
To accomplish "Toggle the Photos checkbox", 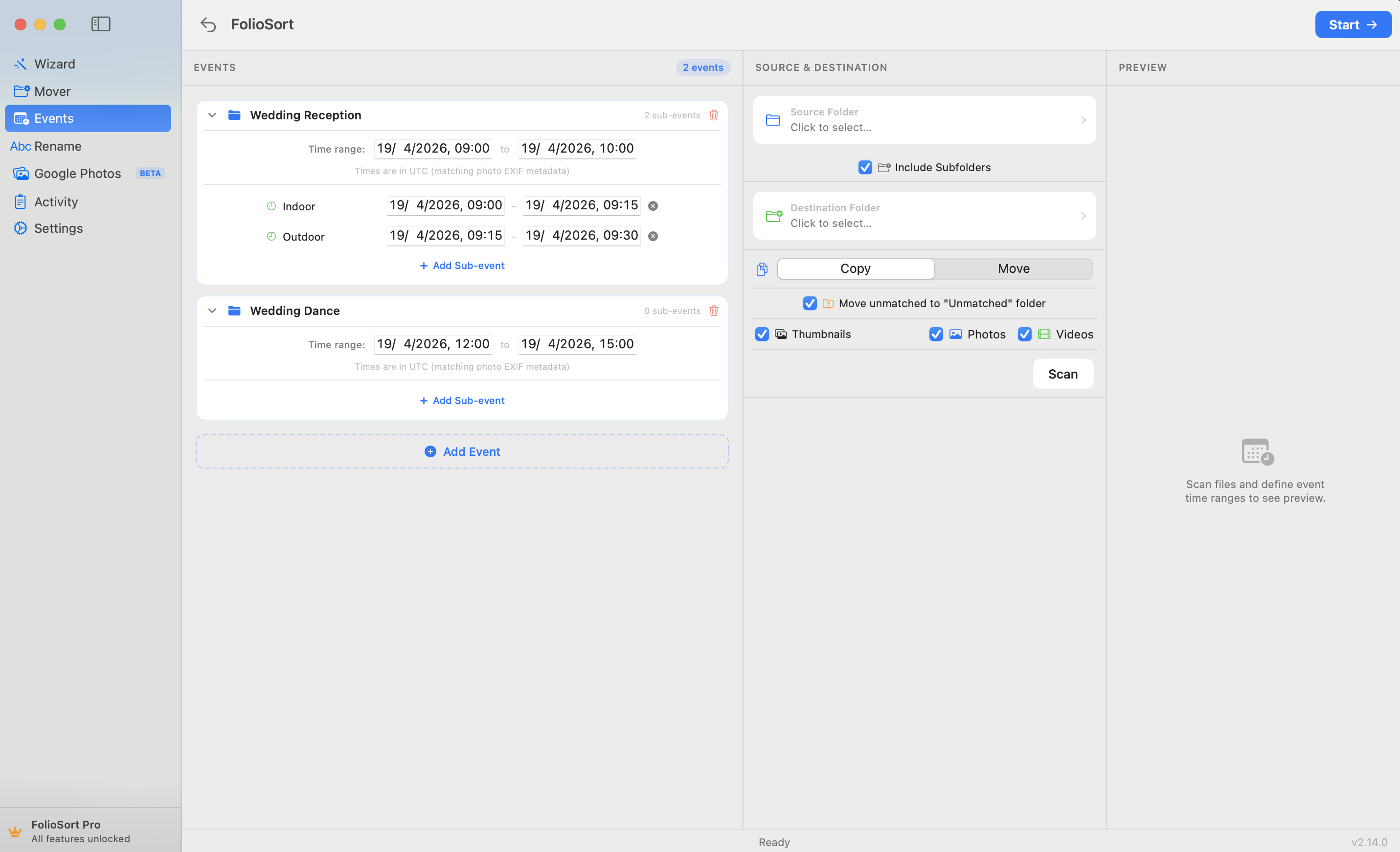I will [936, 334].
